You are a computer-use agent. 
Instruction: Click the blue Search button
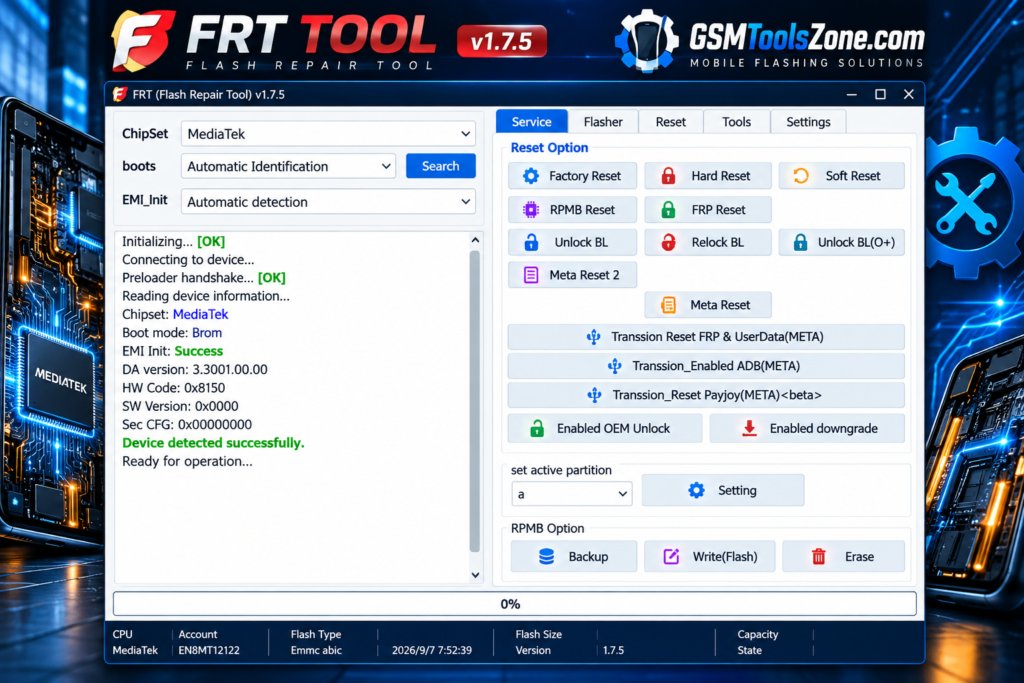point(441,166)
